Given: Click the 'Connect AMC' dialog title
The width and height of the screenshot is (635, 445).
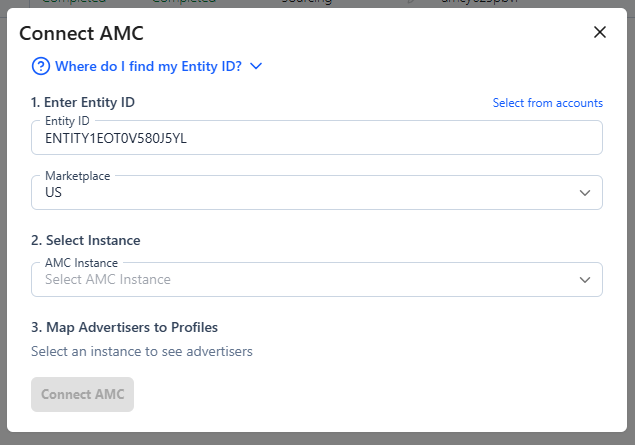Looking at the screenshot, I should pos(81,33).
